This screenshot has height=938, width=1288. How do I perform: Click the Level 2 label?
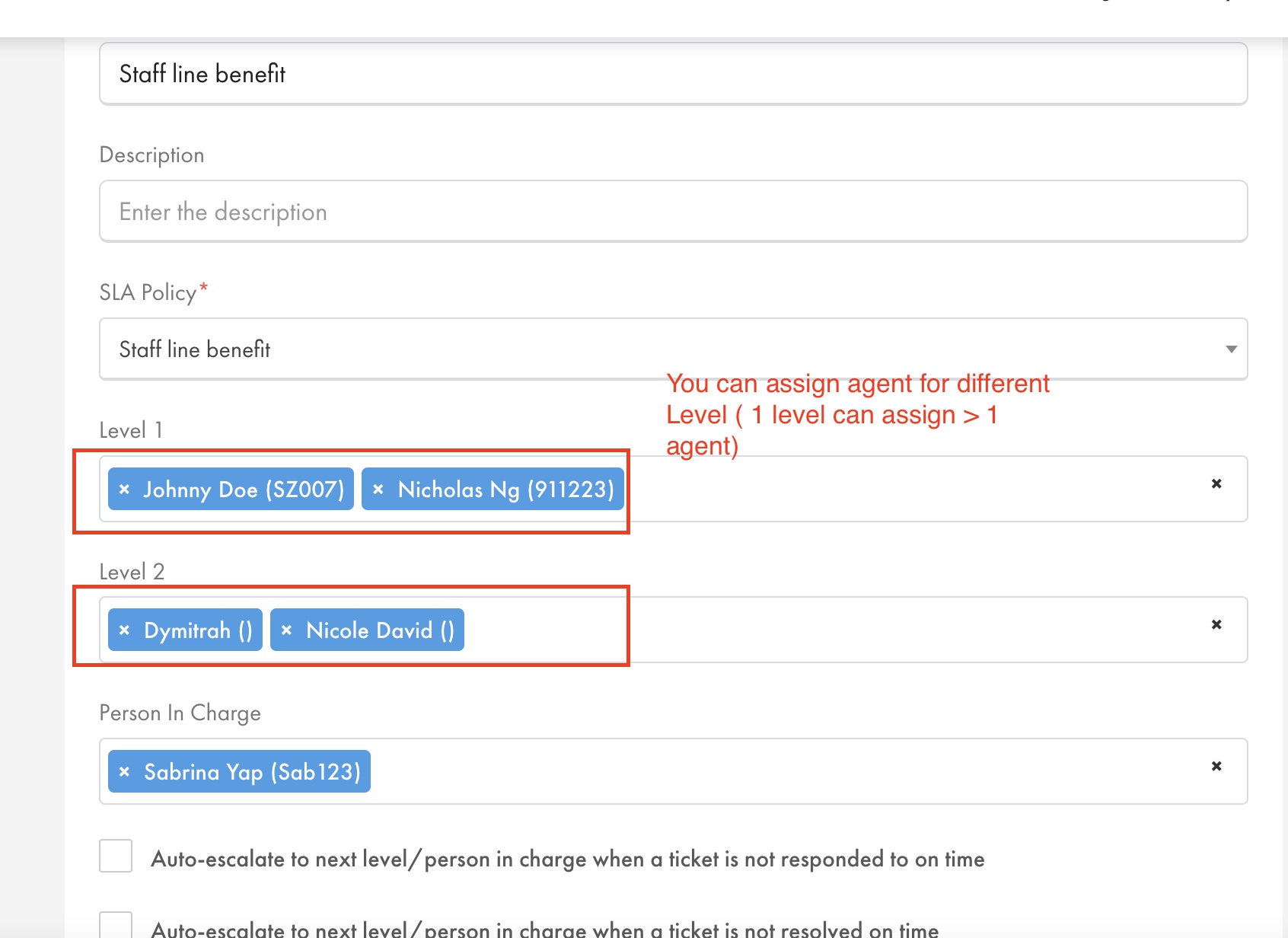pos(132,571)
